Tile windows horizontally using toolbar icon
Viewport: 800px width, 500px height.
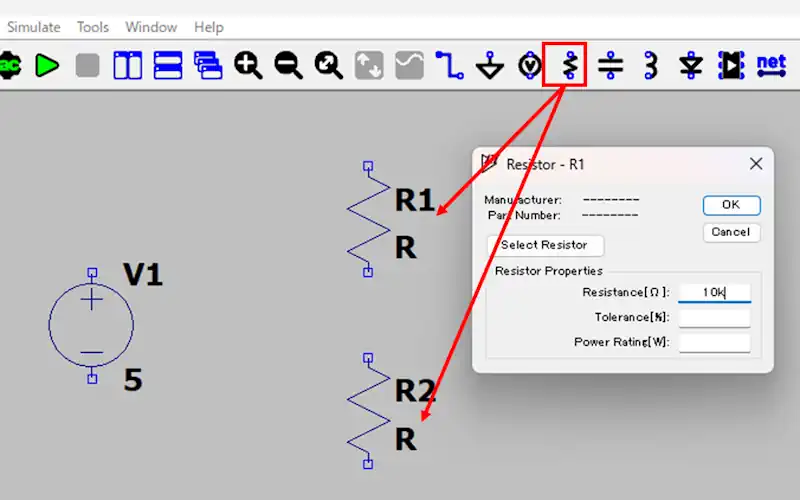point(167,66)
